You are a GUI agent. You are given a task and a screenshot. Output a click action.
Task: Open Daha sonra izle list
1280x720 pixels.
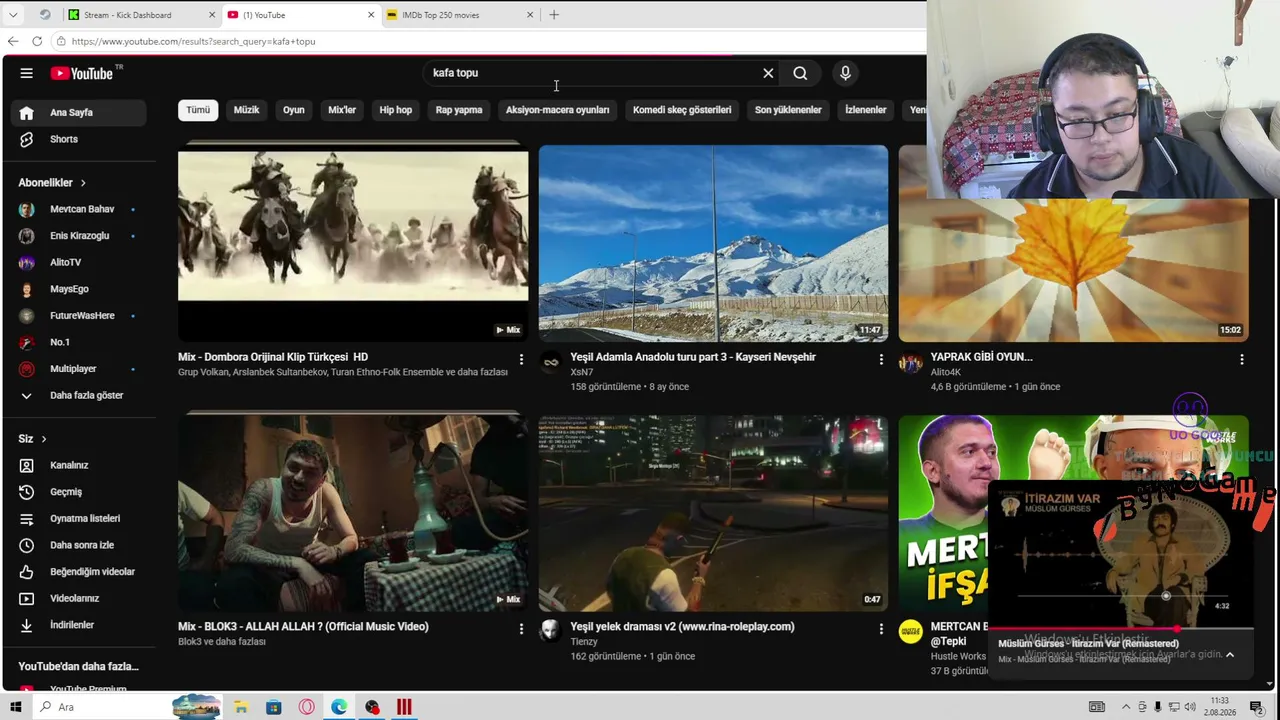78,545
